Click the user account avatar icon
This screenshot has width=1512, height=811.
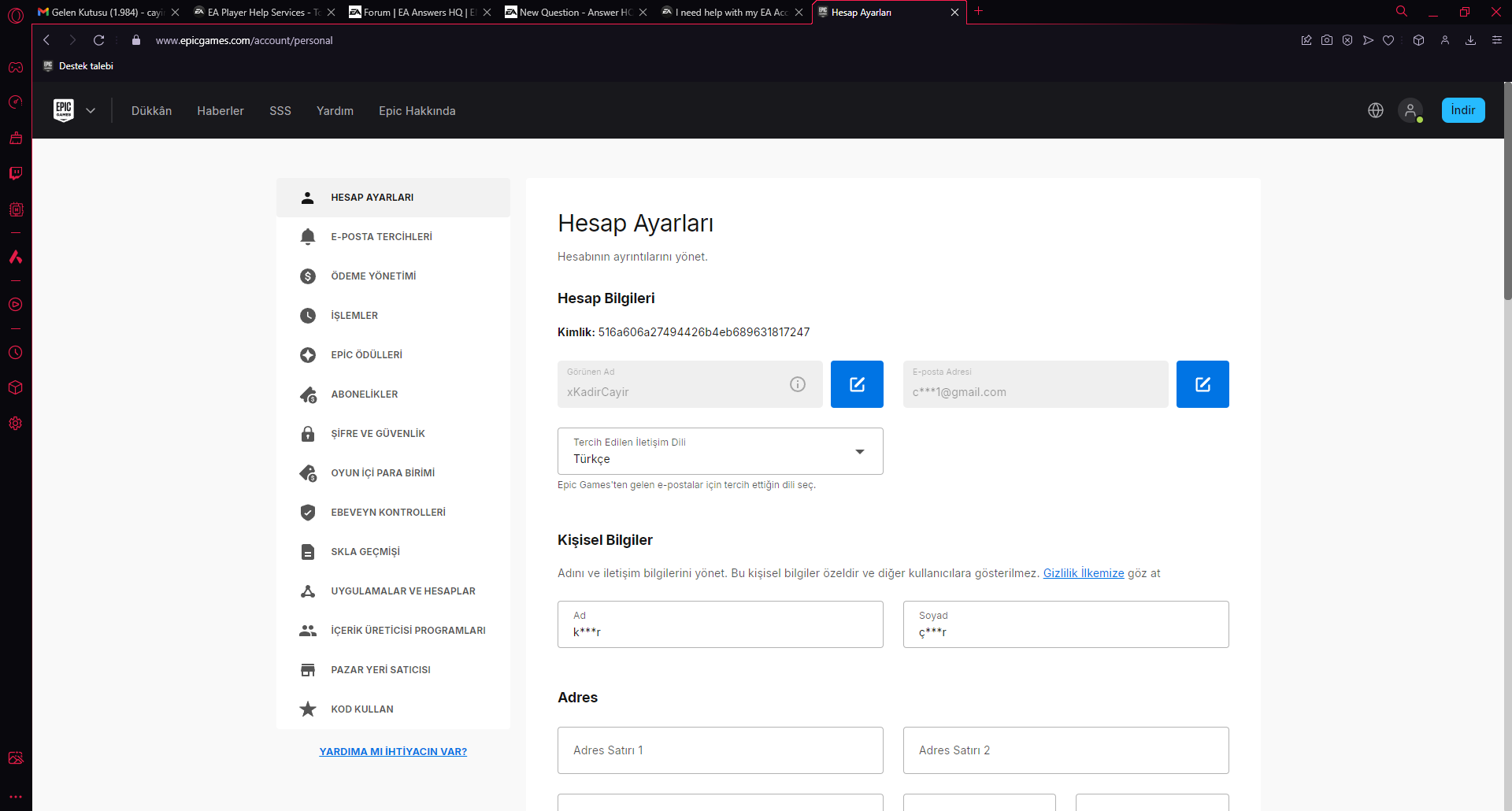coord(1410,111)
